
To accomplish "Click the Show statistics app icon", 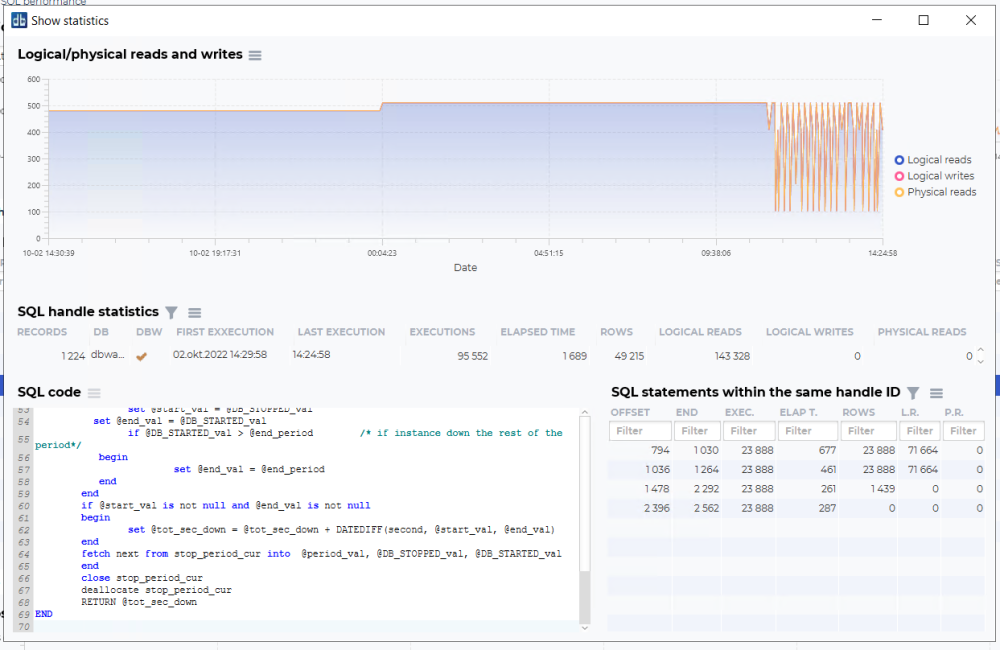I will click(19, 20).
